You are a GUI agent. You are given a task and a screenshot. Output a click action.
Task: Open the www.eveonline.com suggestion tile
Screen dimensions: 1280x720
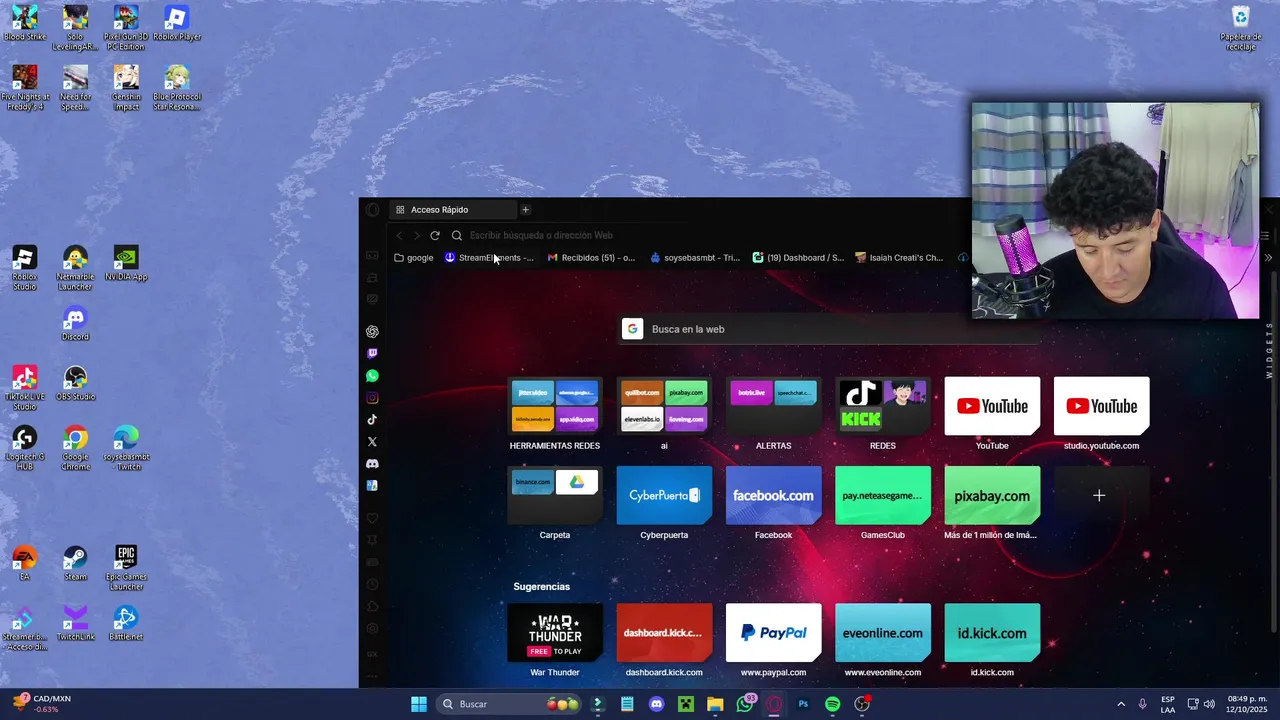click(882, 632)
